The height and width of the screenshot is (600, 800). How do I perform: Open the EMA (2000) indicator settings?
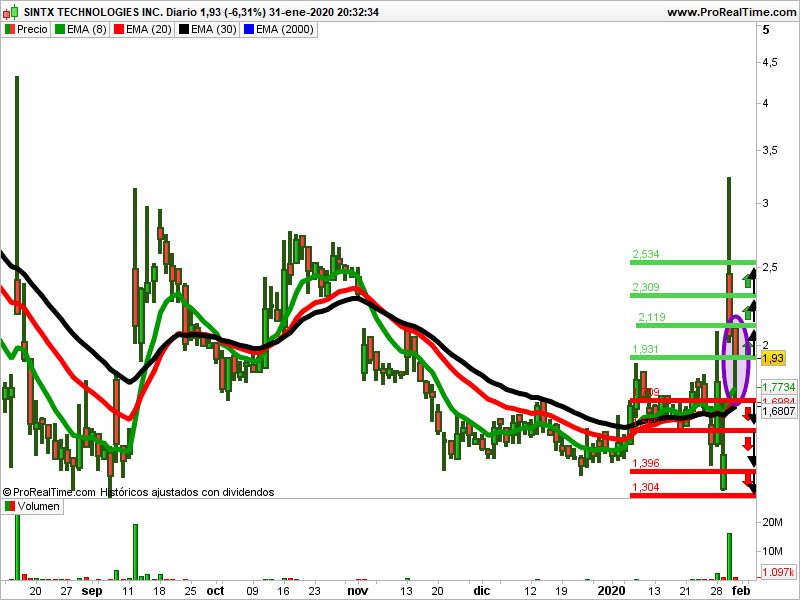pos(284,29)
